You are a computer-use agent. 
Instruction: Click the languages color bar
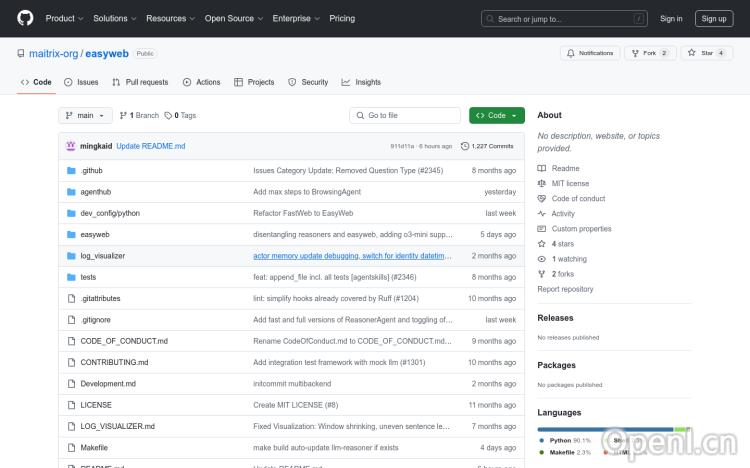tap(613, 428)
